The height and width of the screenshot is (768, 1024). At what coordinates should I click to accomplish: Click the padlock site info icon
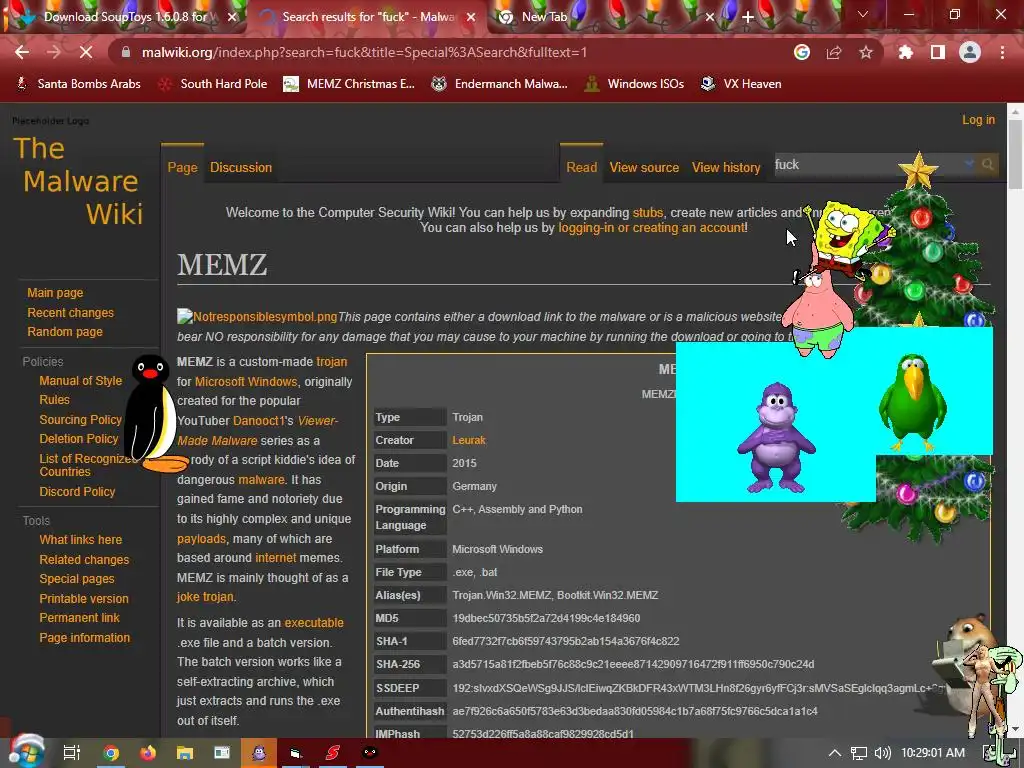[126, 52]
